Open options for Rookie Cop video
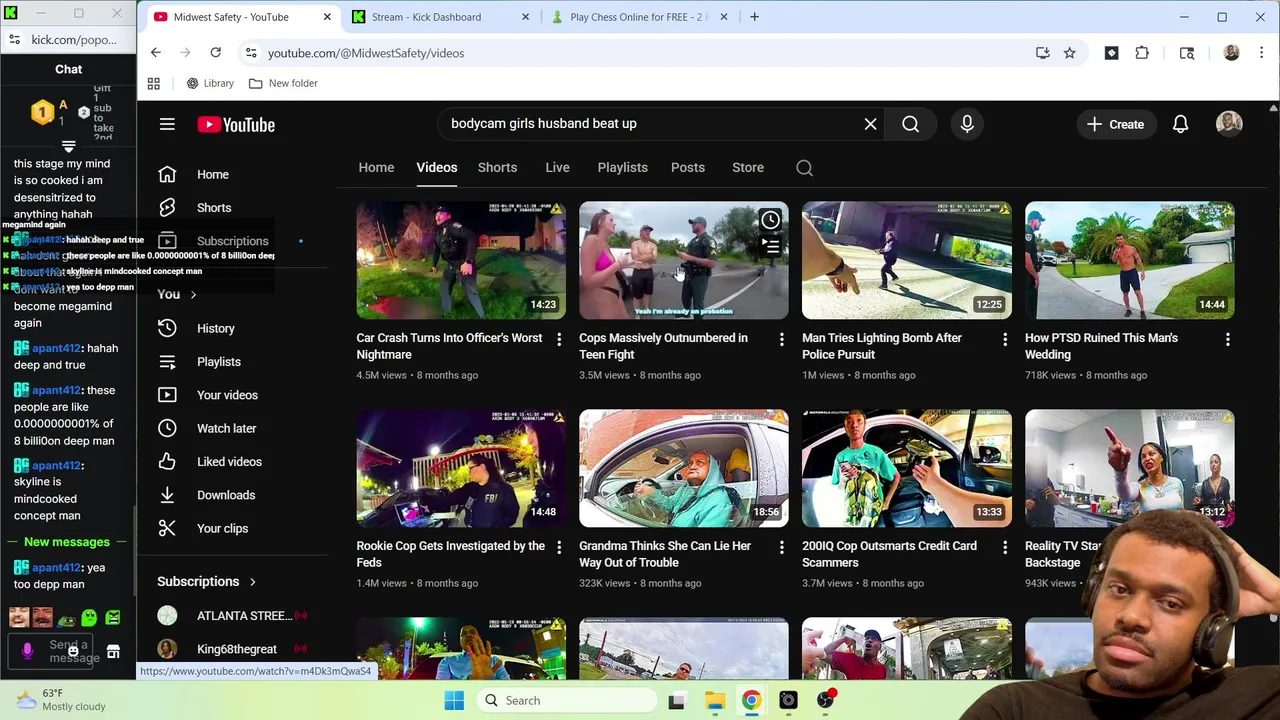The image size is (1280, 720). 559,548
